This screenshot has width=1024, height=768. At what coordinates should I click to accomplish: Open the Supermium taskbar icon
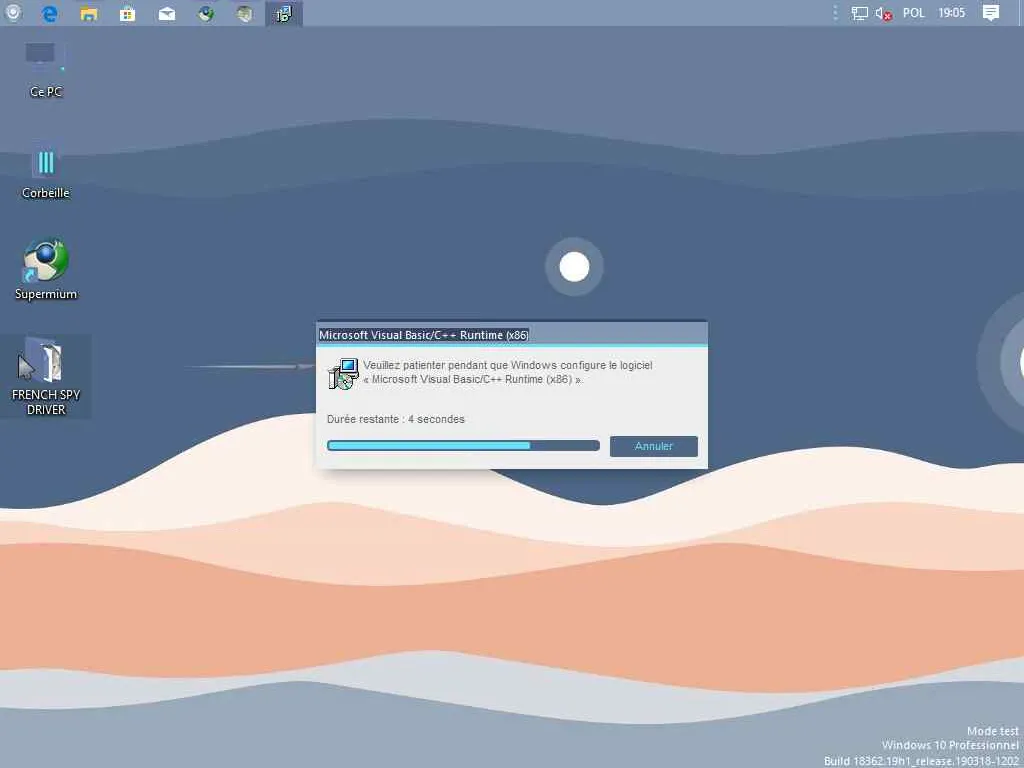point(206,13)
